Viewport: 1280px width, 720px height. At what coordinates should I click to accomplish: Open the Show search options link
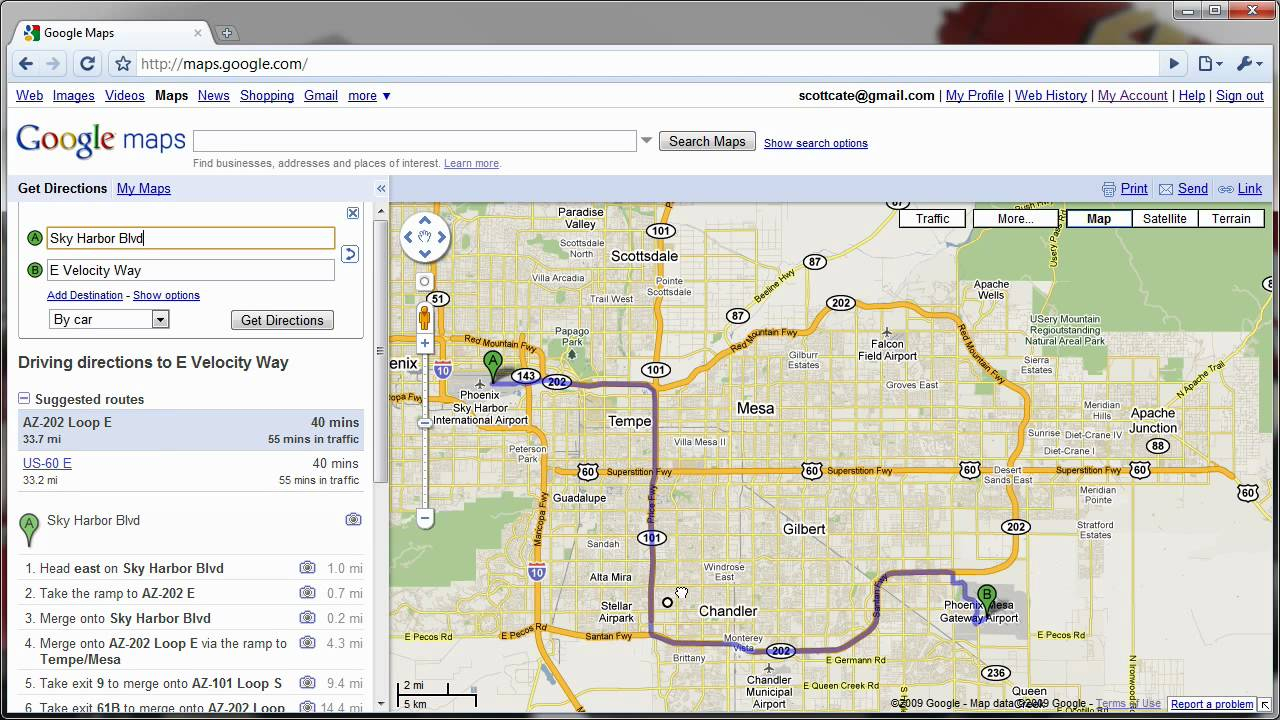point(816,143)
